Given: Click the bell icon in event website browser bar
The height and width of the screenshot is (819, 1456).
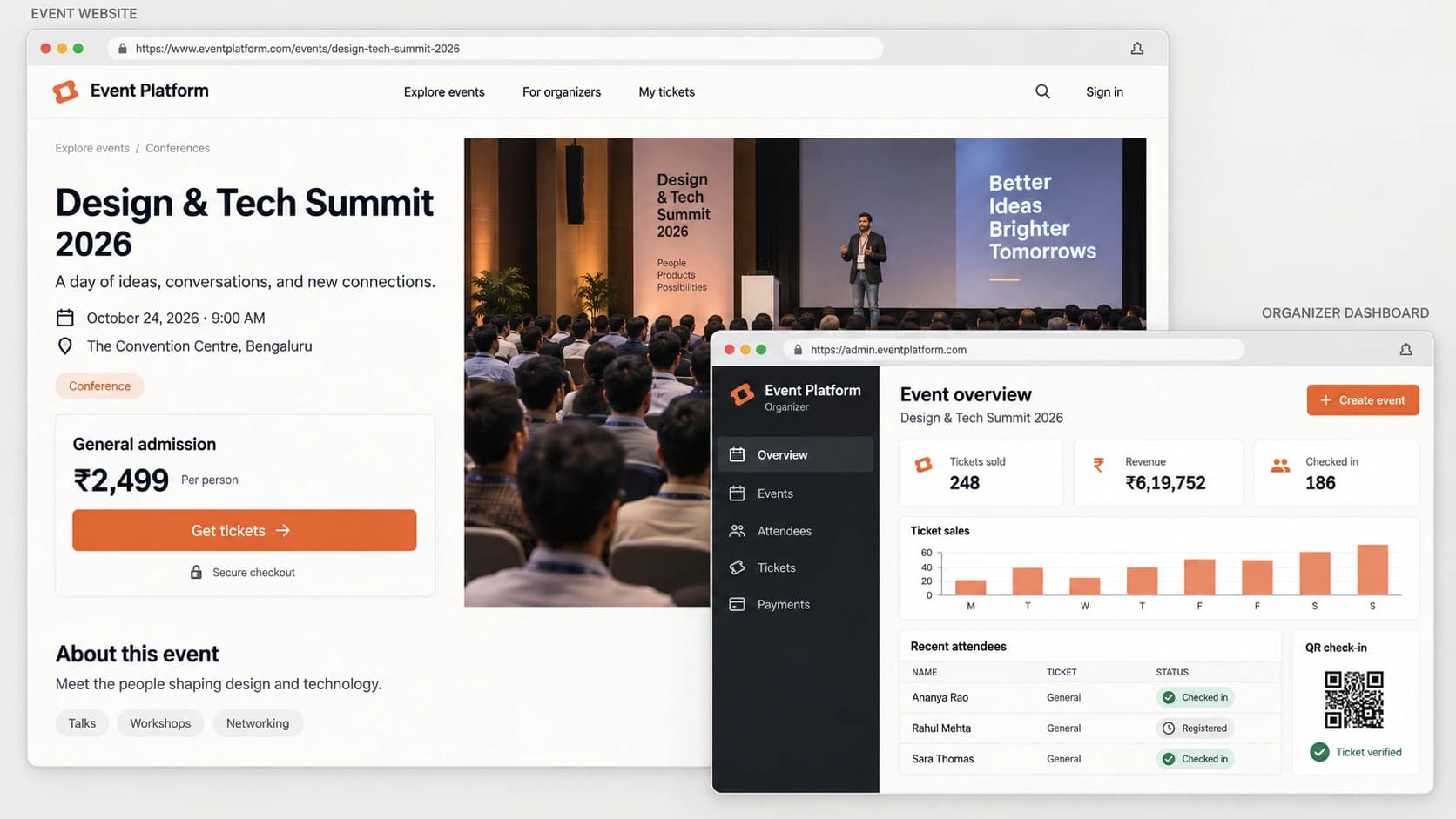Looking at the screenshot, I should tap(1137, 49).
